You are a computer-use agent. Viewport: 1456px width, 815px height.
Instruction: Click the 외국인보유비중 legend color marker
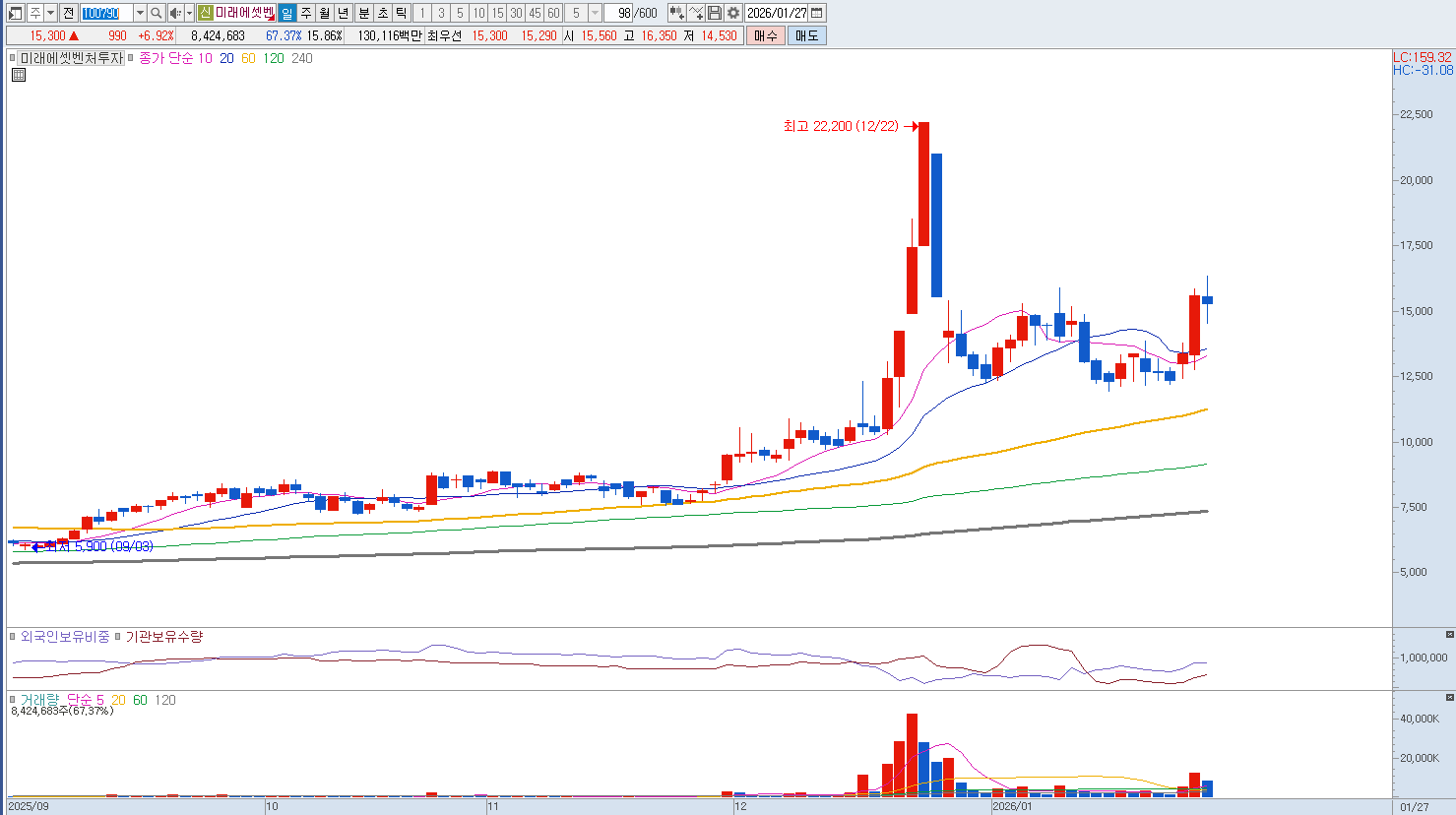click(x=14, y=637)
